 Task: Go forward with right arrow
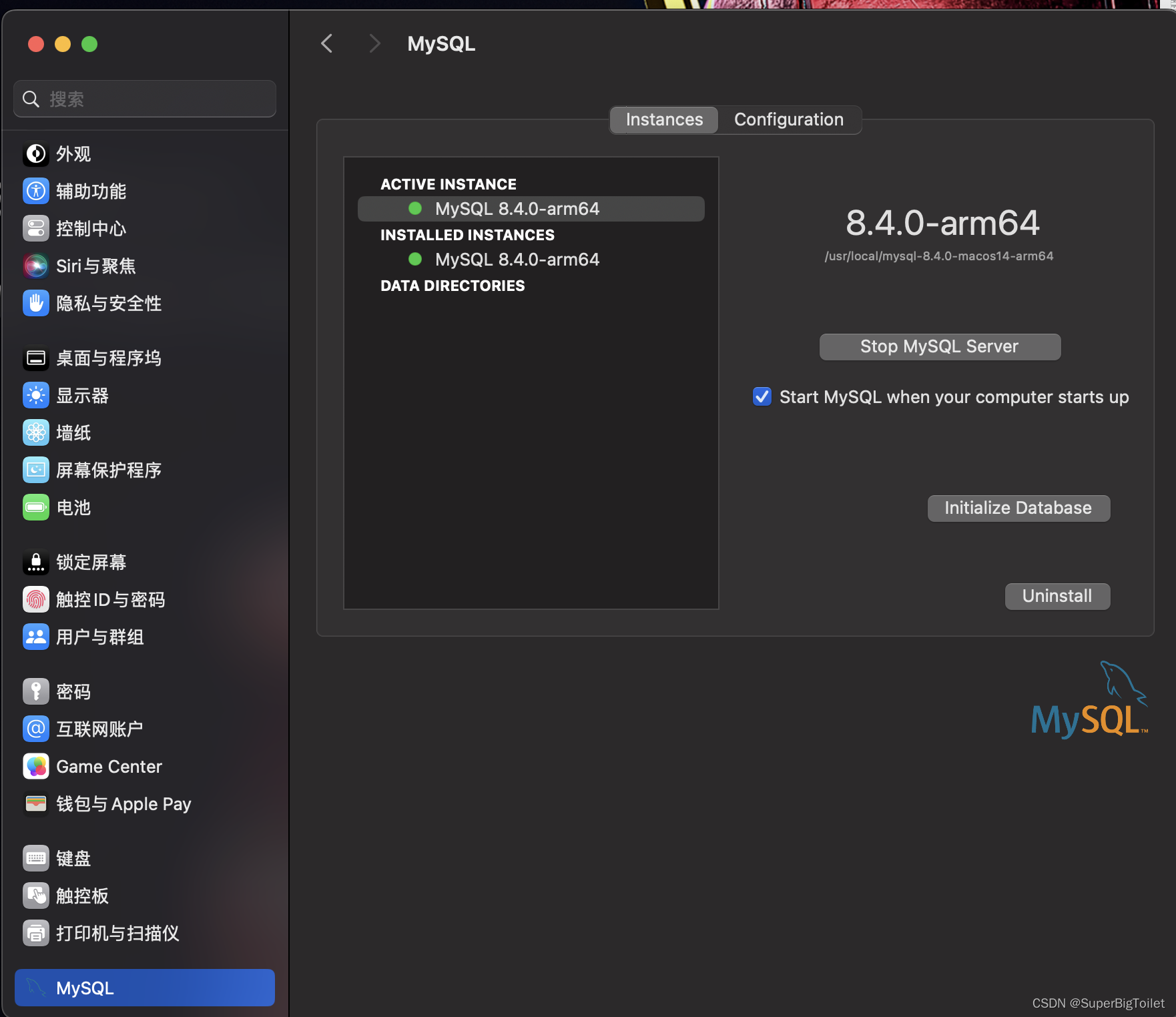(x=375, y=44)
